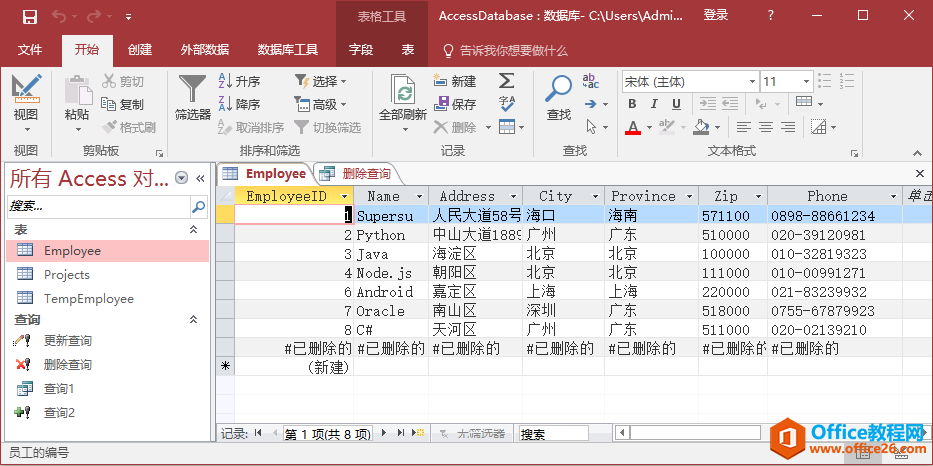Click search magnifier in navigation pane

198,207
